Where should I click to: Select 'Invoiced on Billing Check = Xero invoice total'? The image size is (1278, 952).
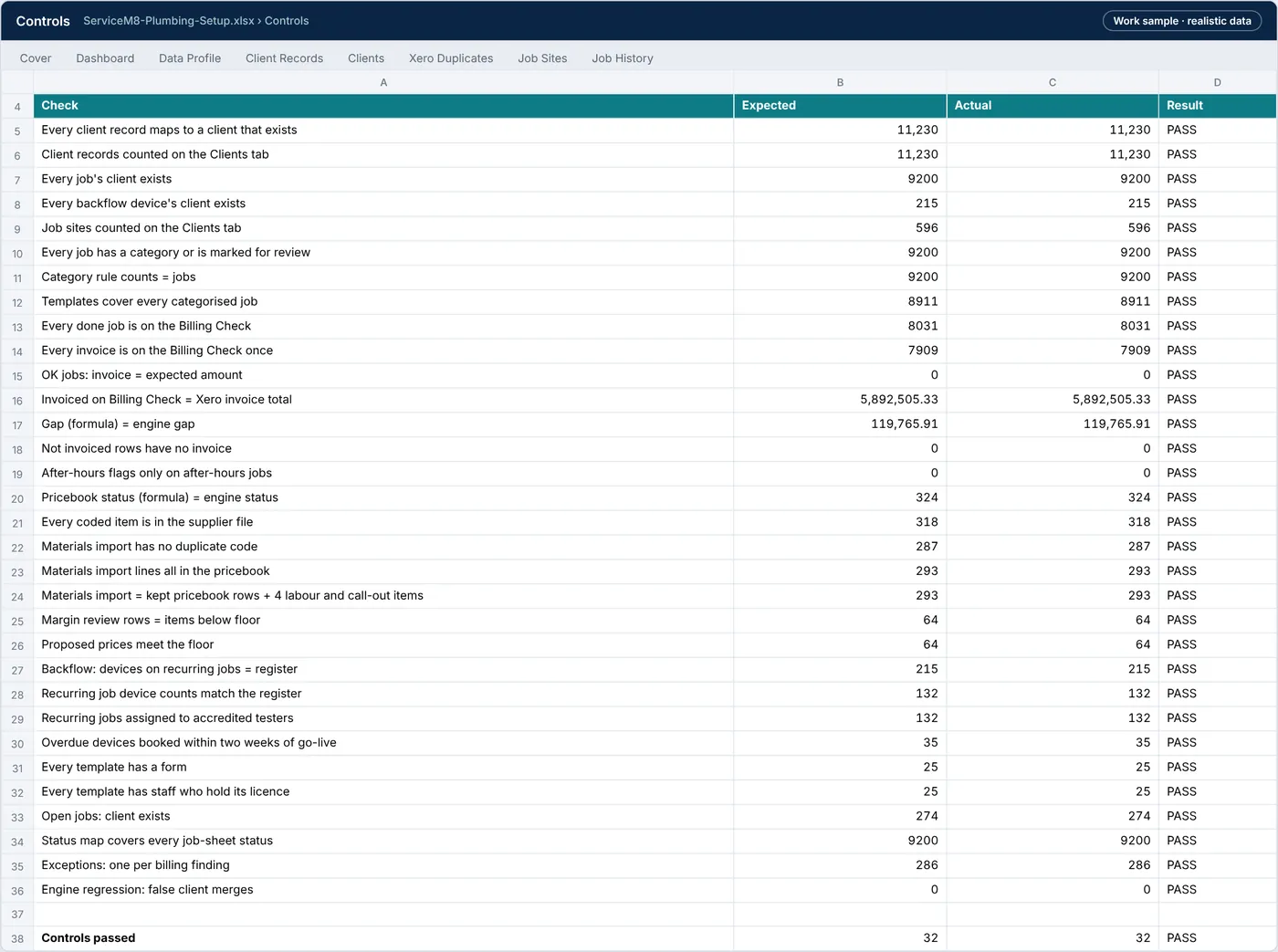pyautogui.click(x=383, y=400)
